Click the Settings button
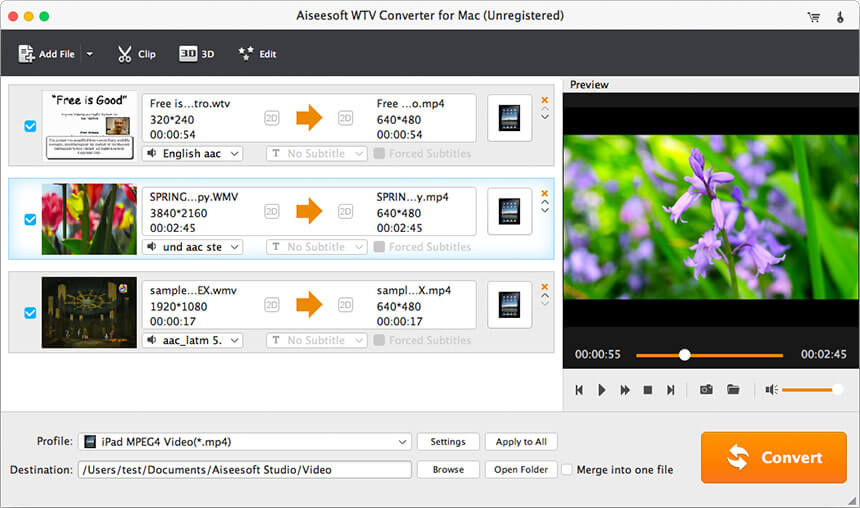 (448, 442)
